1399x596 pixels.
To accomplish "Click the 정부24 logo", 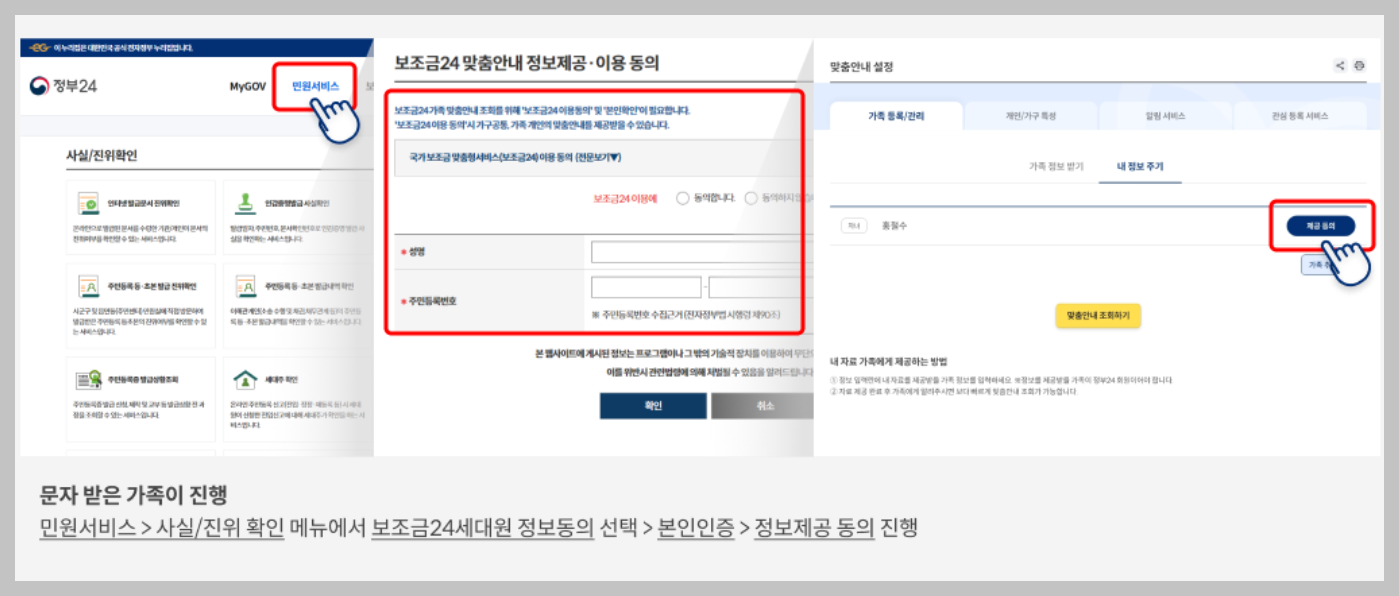I will tap(63, 86).
